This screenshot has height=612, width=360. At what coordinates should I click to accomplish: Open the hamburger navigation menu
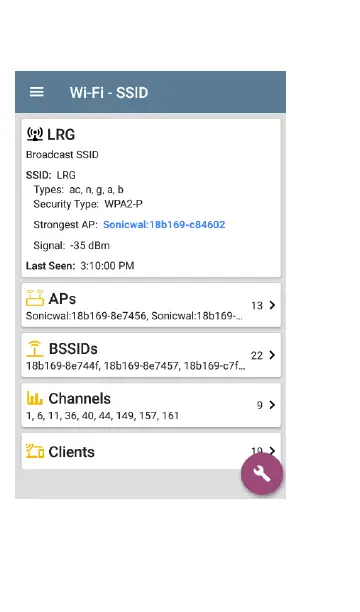[37, 93]
